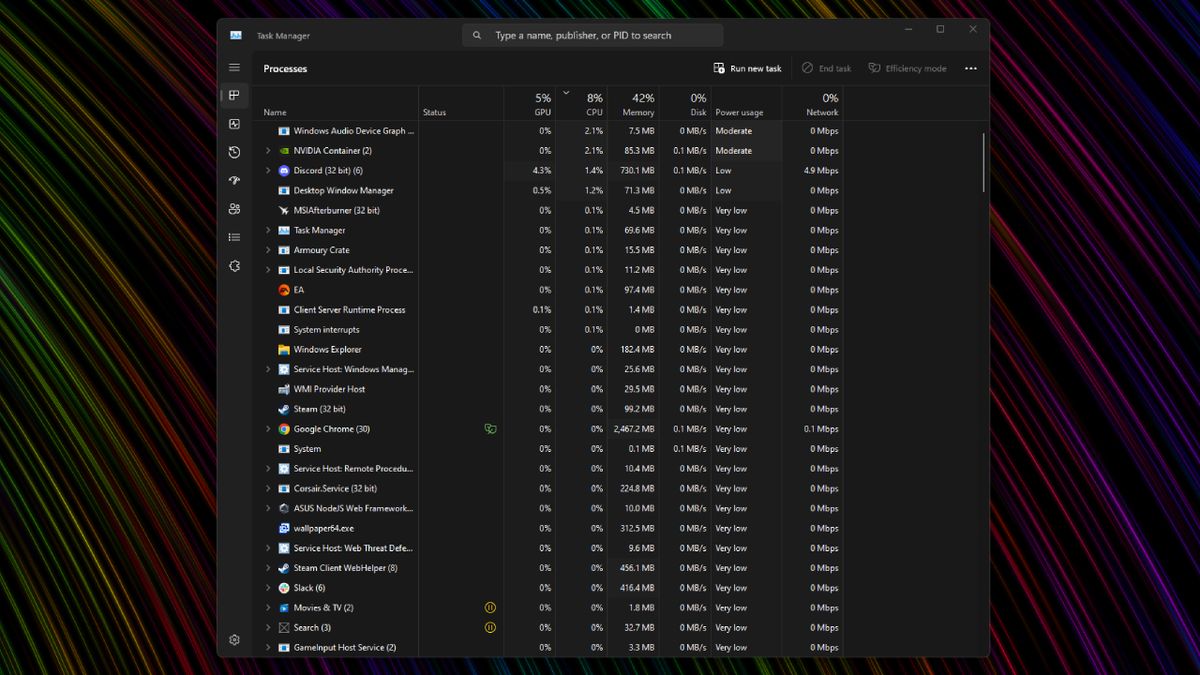Click the search bar to find a process
The width and height of the screenshot is (1200, 675).
[x=594, y=34]
